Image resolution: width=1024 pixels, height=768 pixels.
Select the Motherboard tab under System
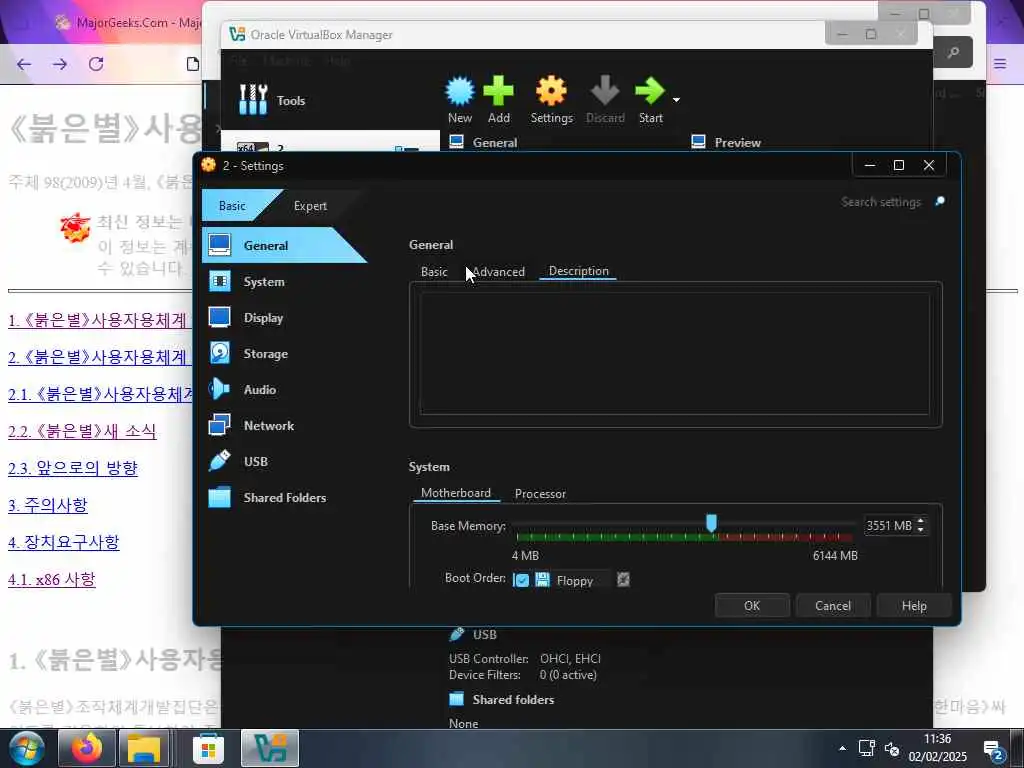456,493
